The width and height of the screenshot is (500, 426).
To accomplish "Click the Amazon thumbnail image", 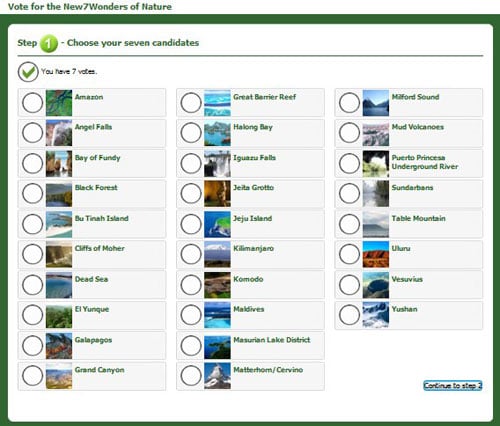I will click(59, 103).
